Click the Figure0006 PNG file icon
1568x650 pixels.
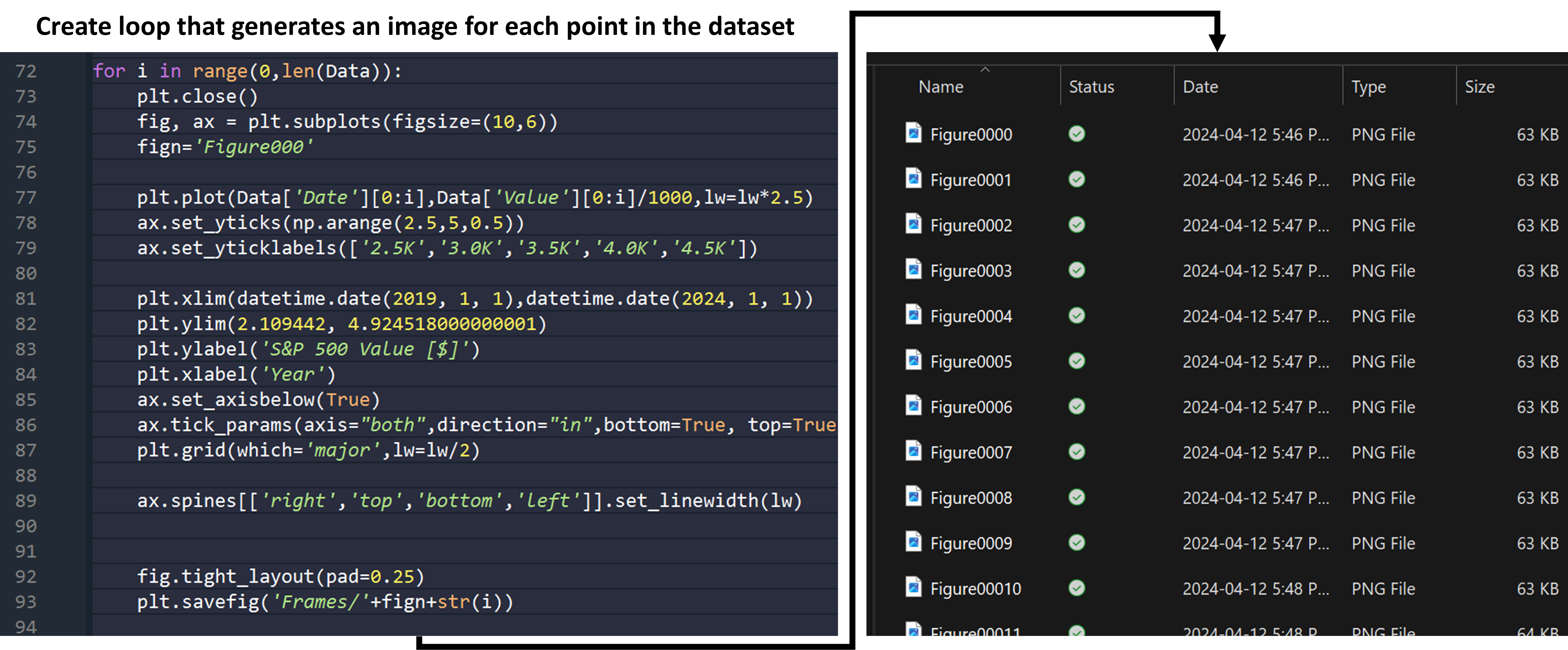pyautogui.click(x=913, y=406)
